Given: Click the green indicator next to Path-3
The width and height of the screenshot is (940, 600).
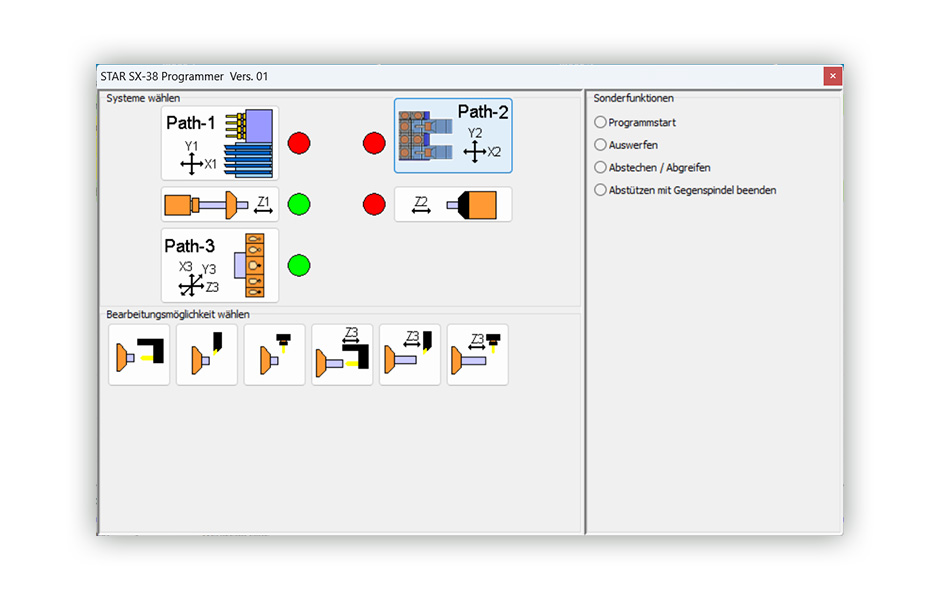Looking at the screenshot, I should pos(299,265).
